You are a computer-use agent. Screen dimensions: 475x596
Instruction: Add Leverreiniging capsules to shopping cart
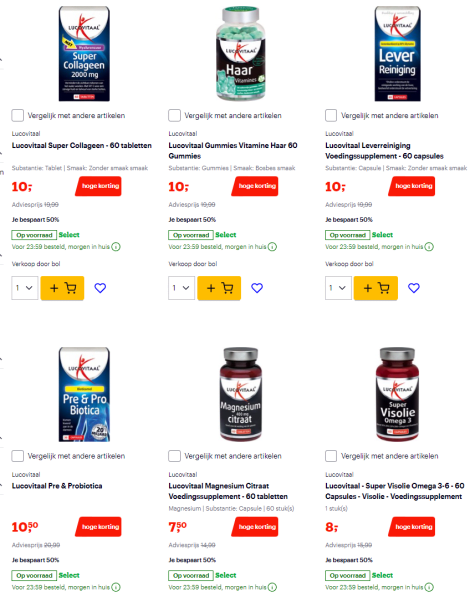pyautogui.click(x=375, y=288)
